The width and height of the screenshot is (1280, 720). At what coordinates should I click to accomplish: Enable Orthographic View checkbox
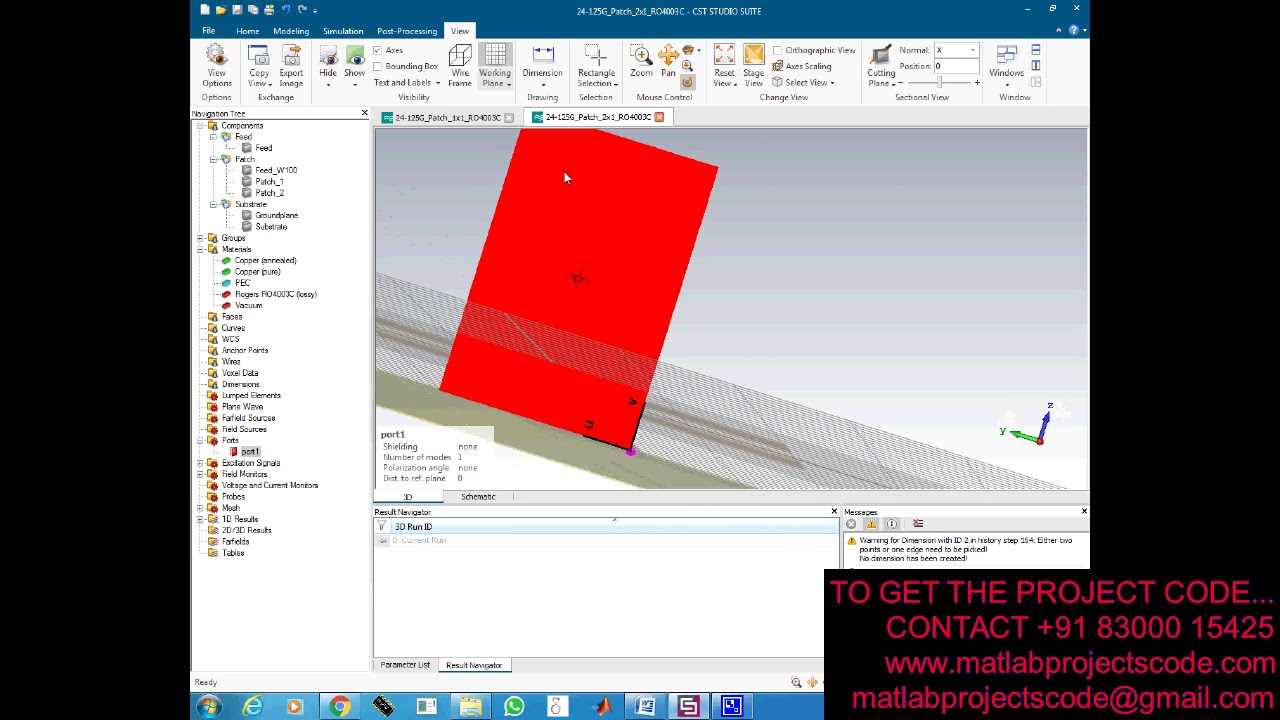pos(777,50)
